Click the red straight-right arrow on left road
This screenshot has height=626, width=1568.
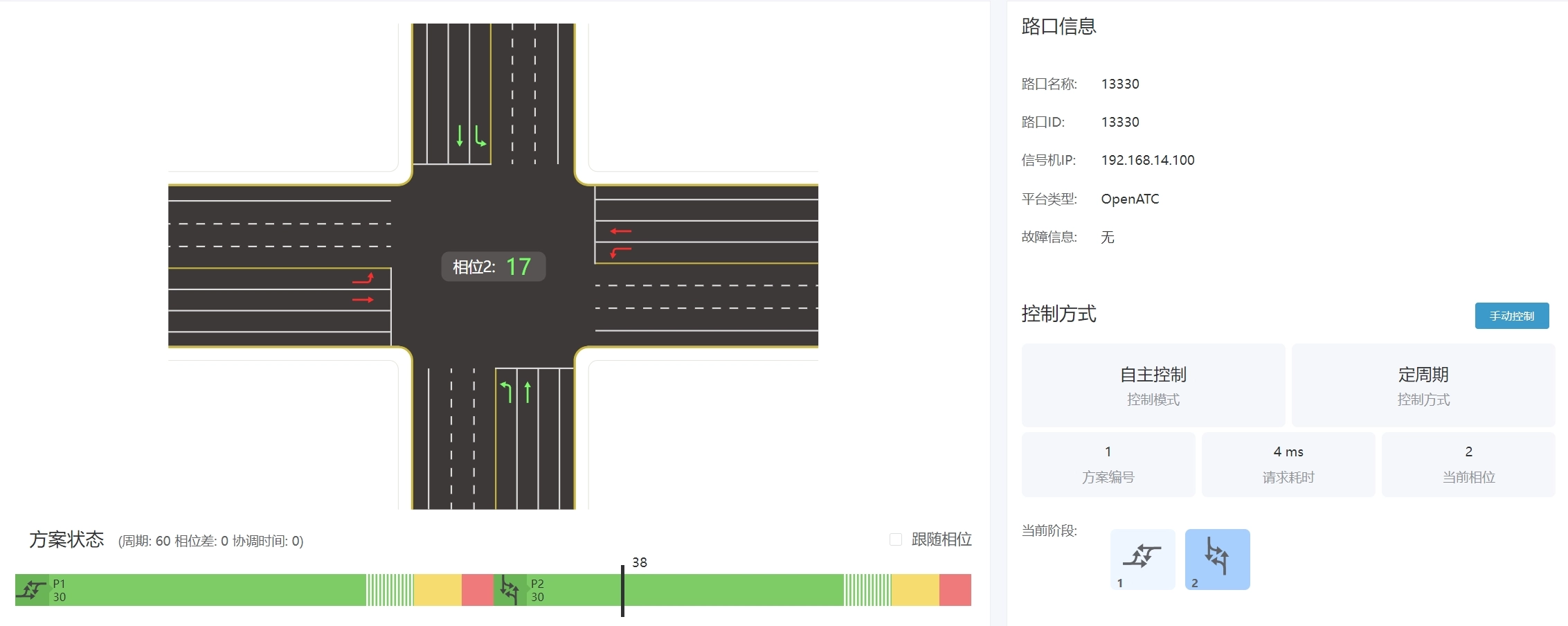pyautogui.click(x=363, y=300)
